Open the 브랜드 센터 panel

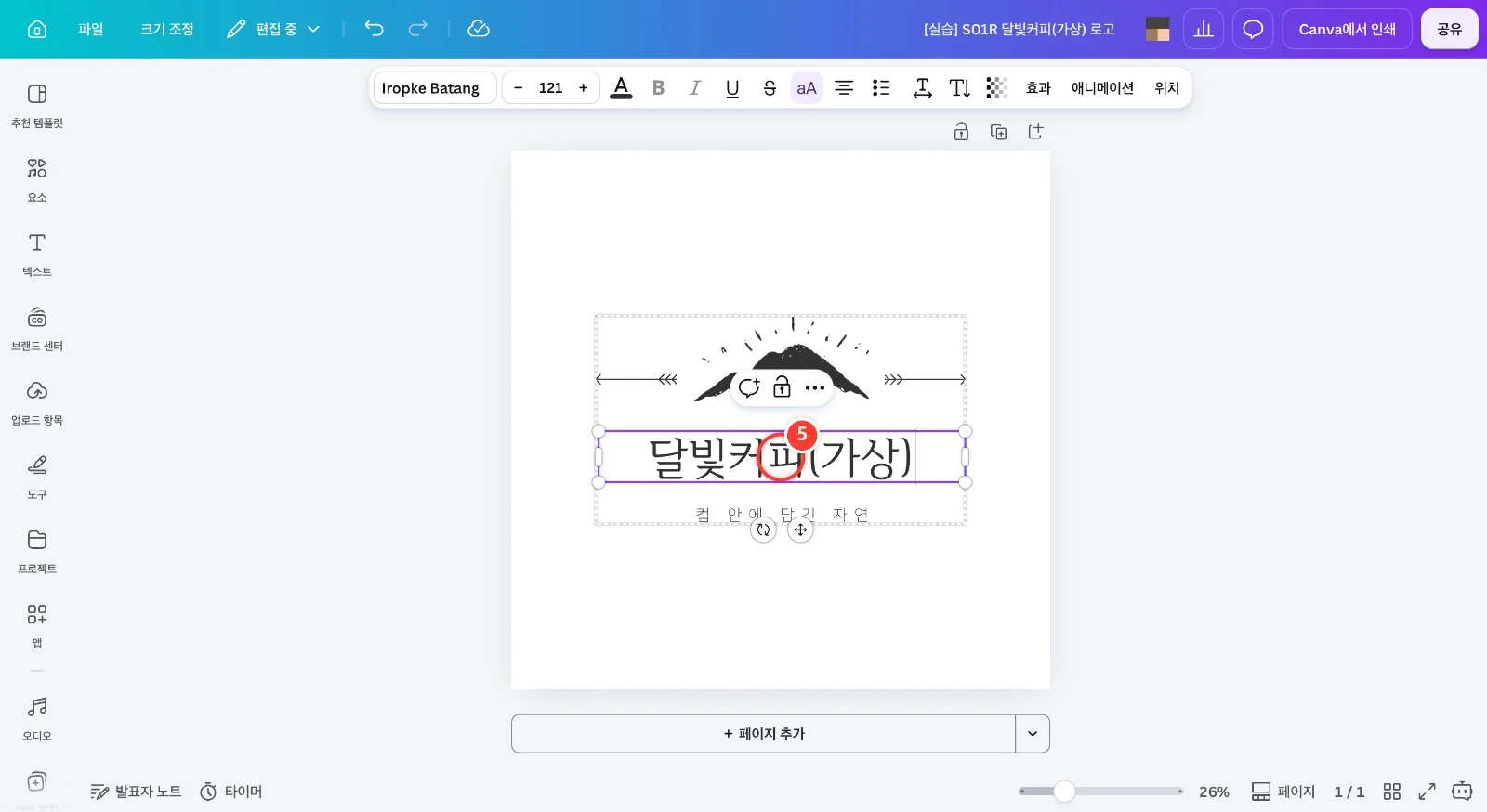click(x=37, y=329)
